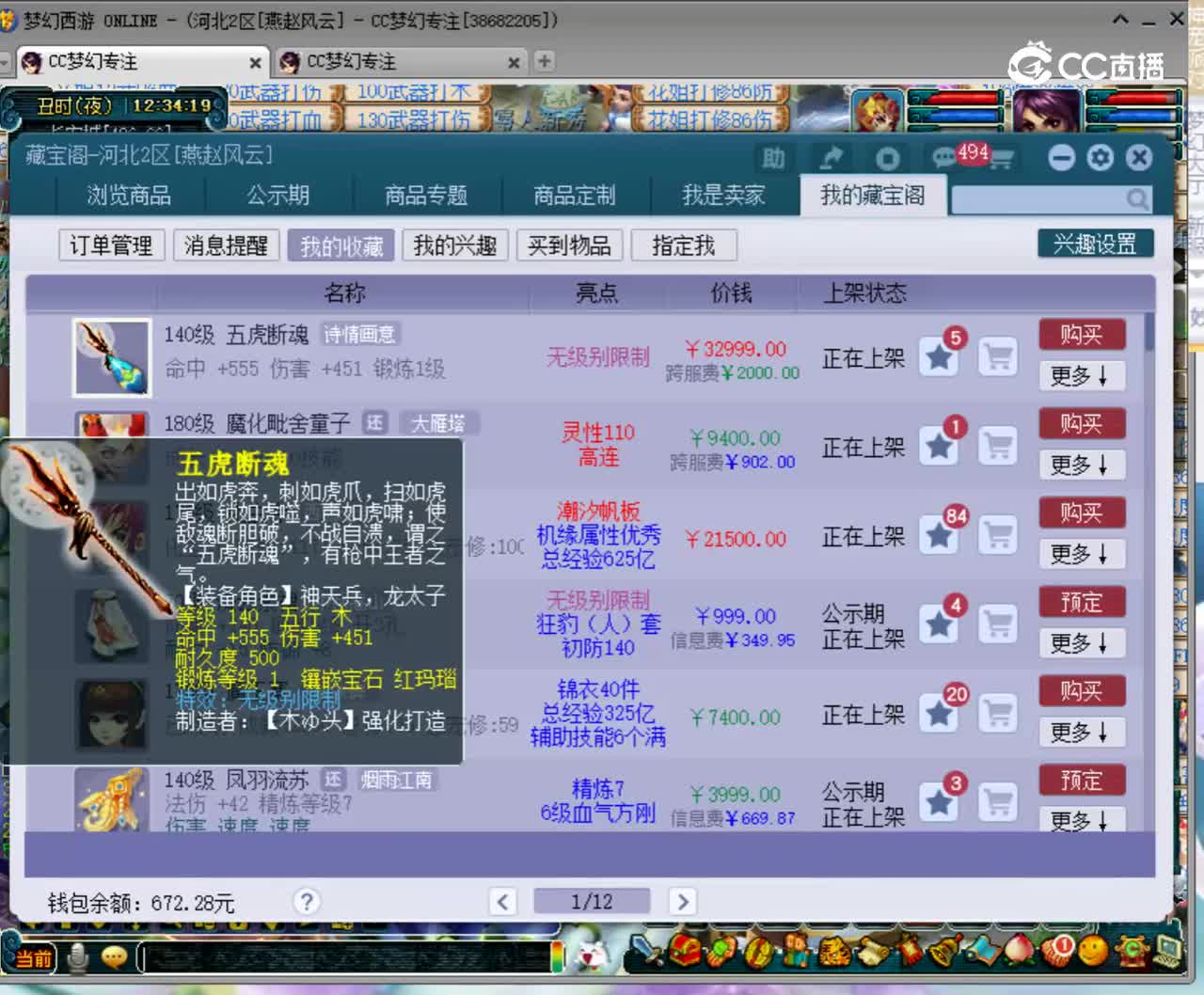Viewport: 1204px width, 995px height.
Task: Sort by 价钱 column header
Action: [x=731, y=293]
